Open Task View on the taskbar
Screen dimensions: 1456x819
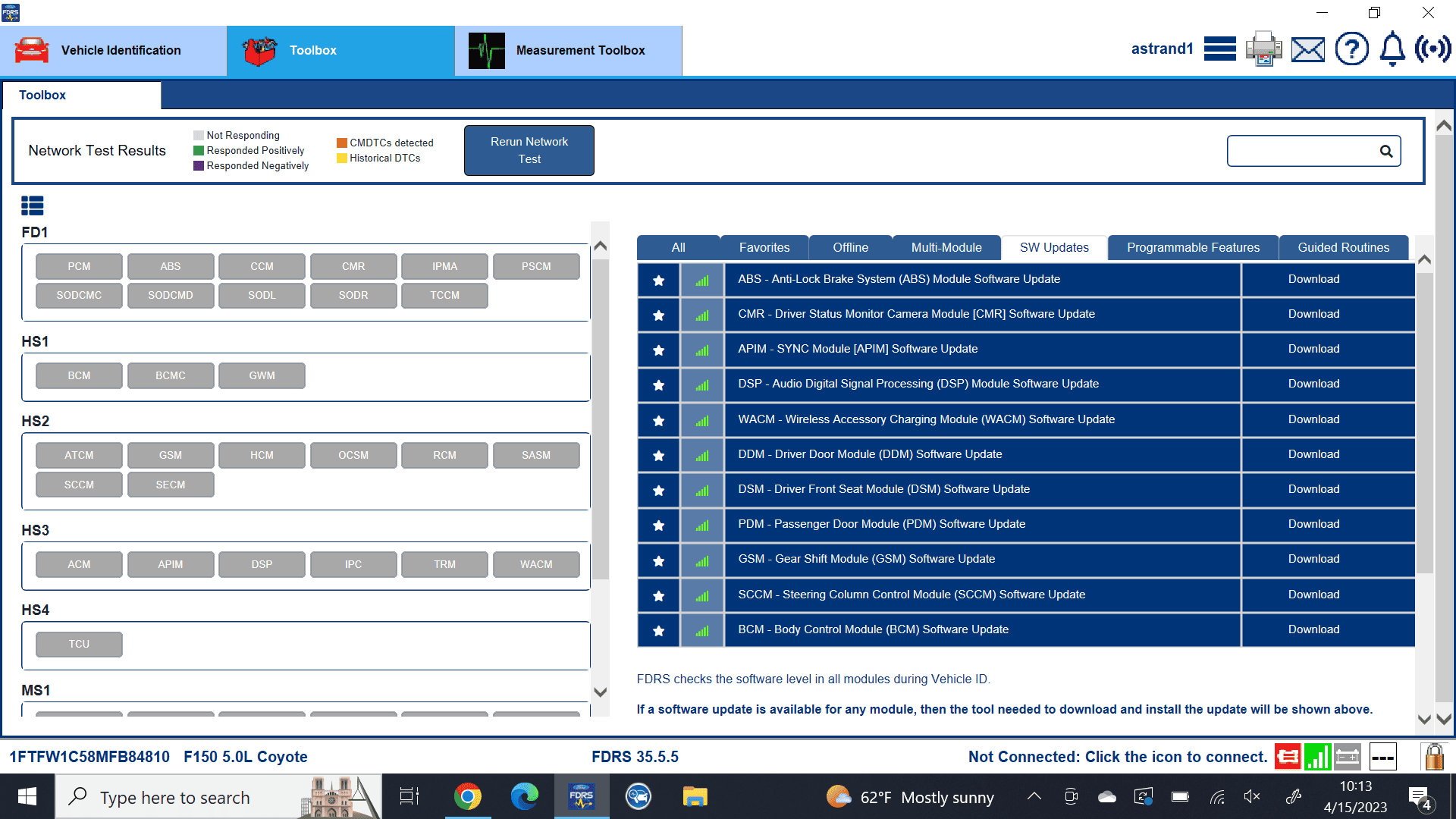coord(409,796)
